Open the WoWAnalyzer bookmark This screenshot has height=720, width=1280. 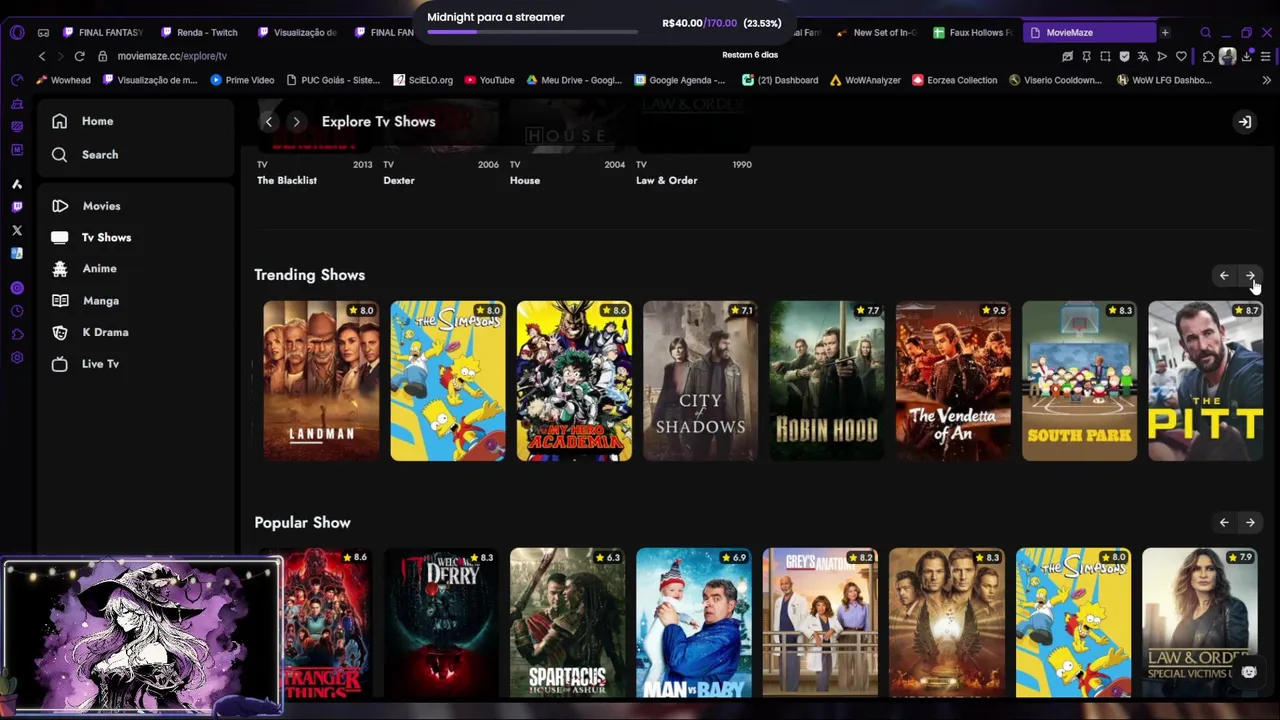point(866,80)
